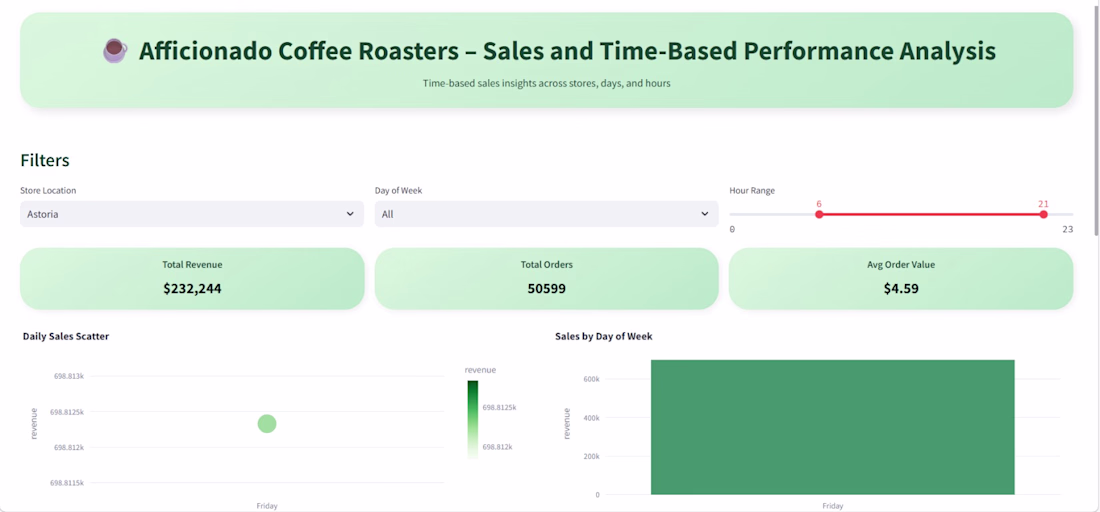Click the Total Revenue card
This screenshot has width=1100, height=512.
[x=192, y=278]
